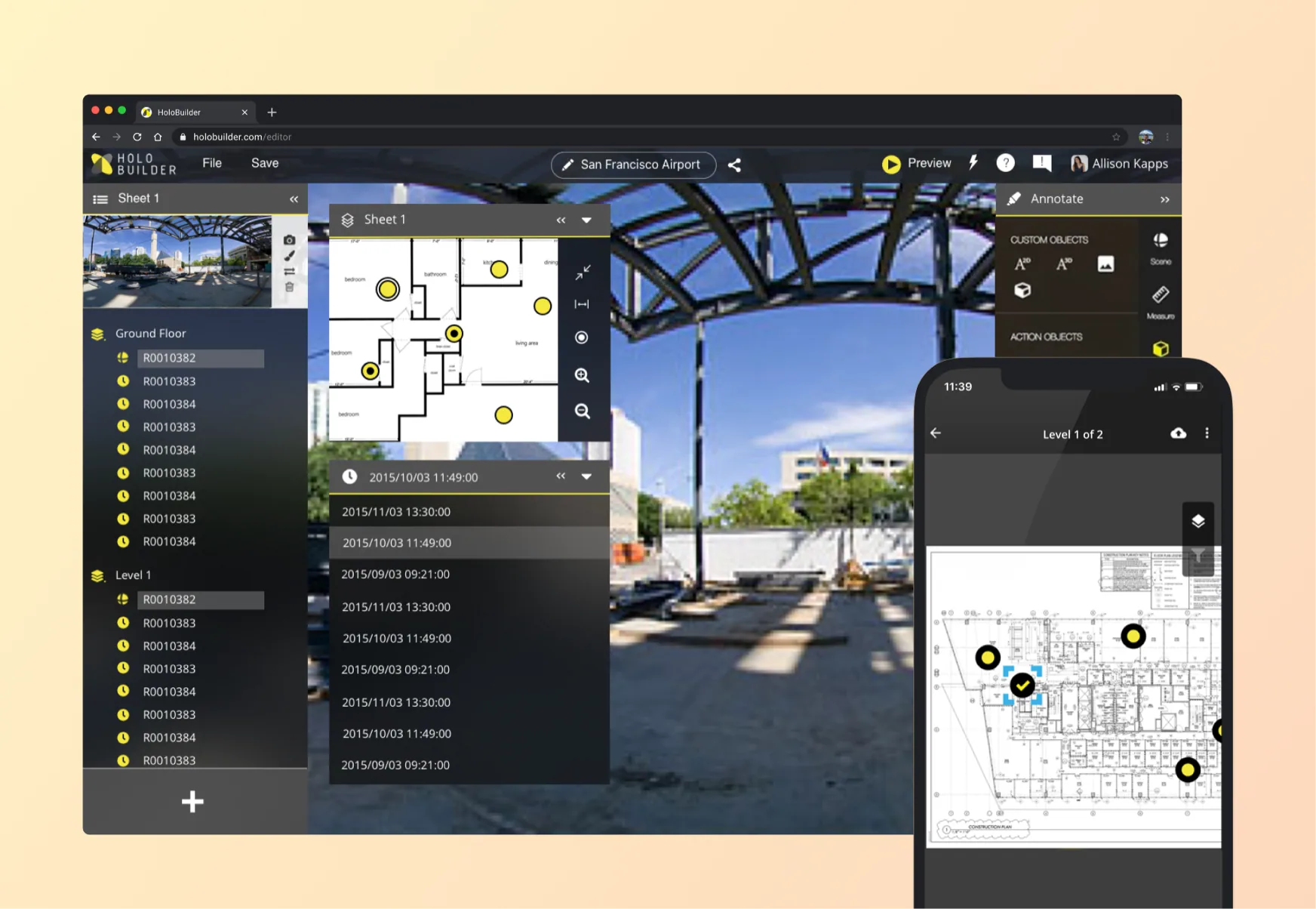Open the Scene tool icon

click(x=1161, y=241)
